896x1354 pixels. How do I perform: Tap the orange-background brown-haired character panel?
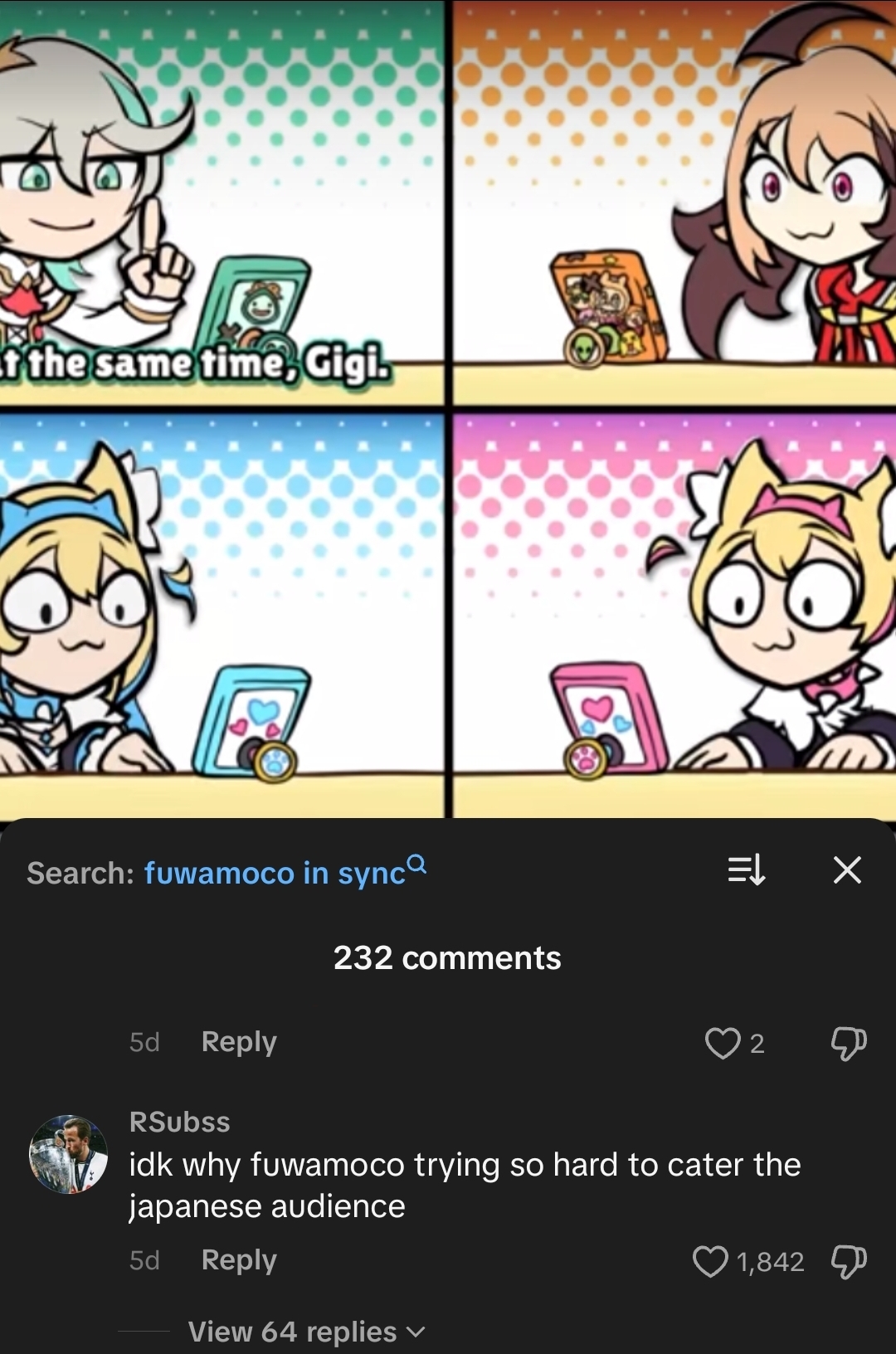pyautogui.click(x=674, y=203)
